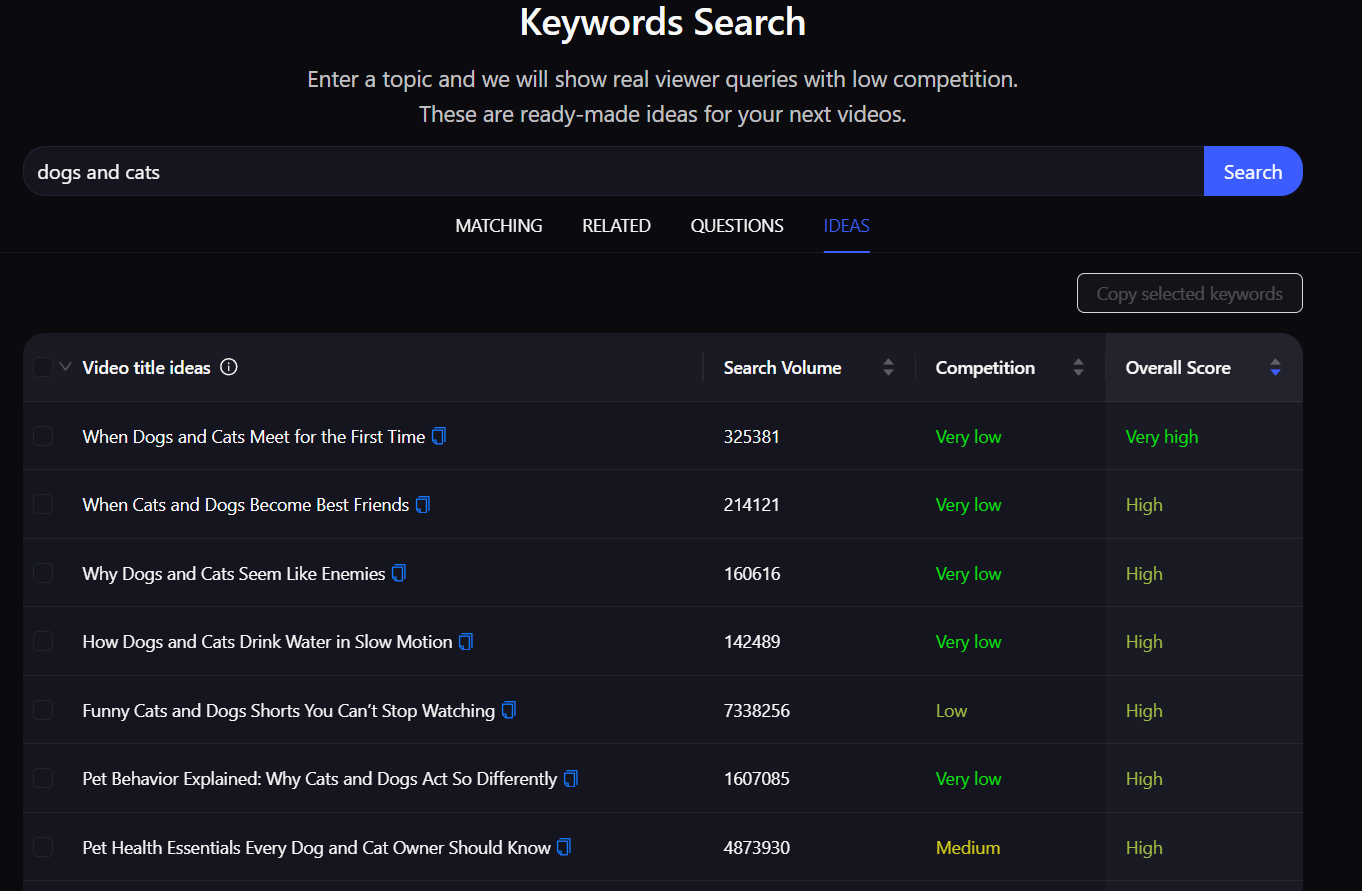The width and height of the screenshot is (1362, 891).
Task: Switch to the MATCHING tab
Action: pyautogui.click(x=499, y=226)
